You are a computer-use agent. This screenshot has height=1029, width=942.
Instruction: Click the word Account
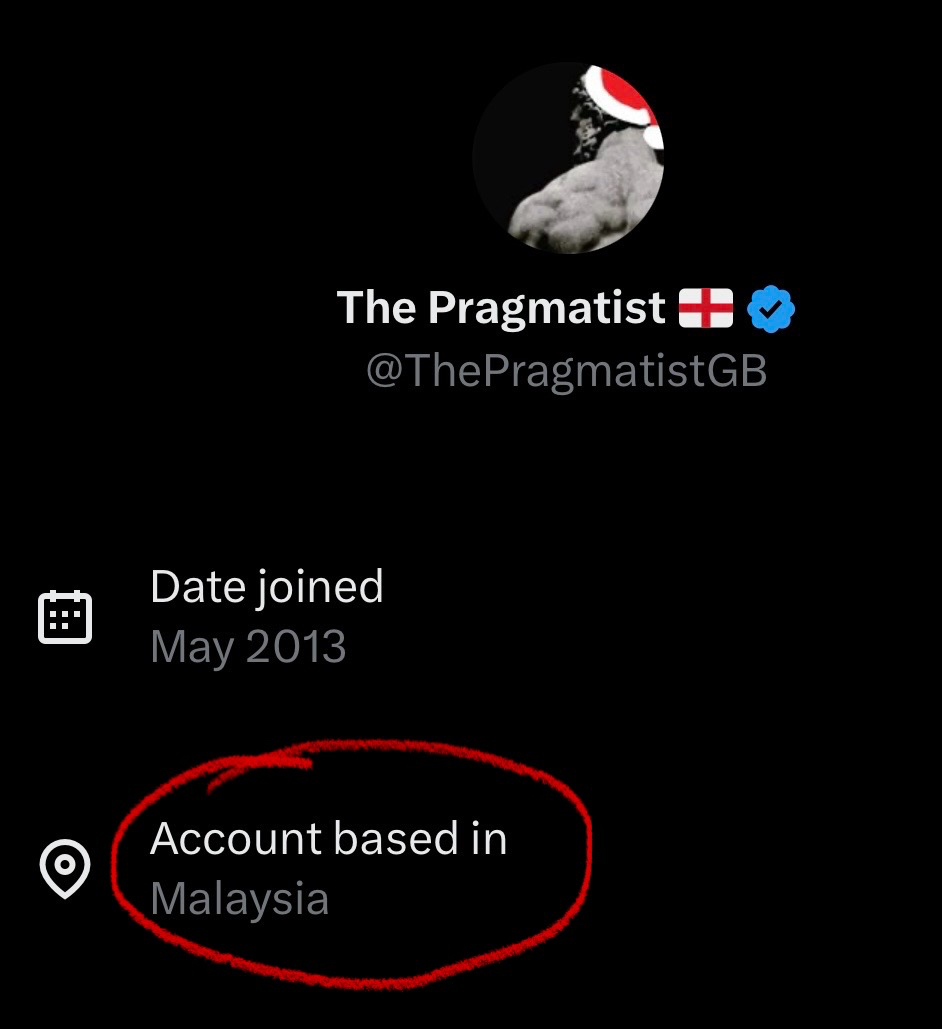pyautogui.click(x=236, y=839)
